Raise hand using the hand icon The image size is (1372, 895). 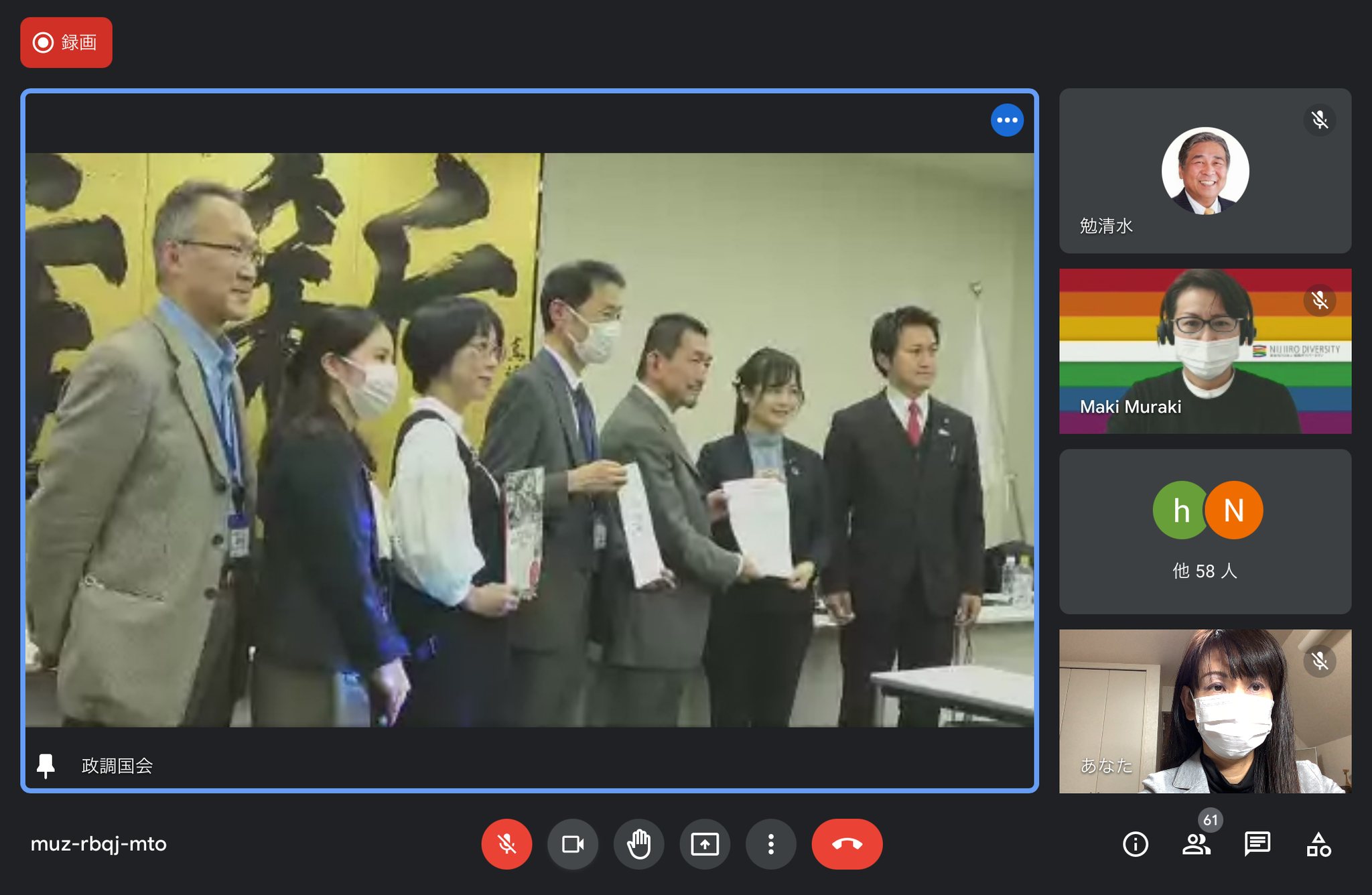click(x=638, y=844)
